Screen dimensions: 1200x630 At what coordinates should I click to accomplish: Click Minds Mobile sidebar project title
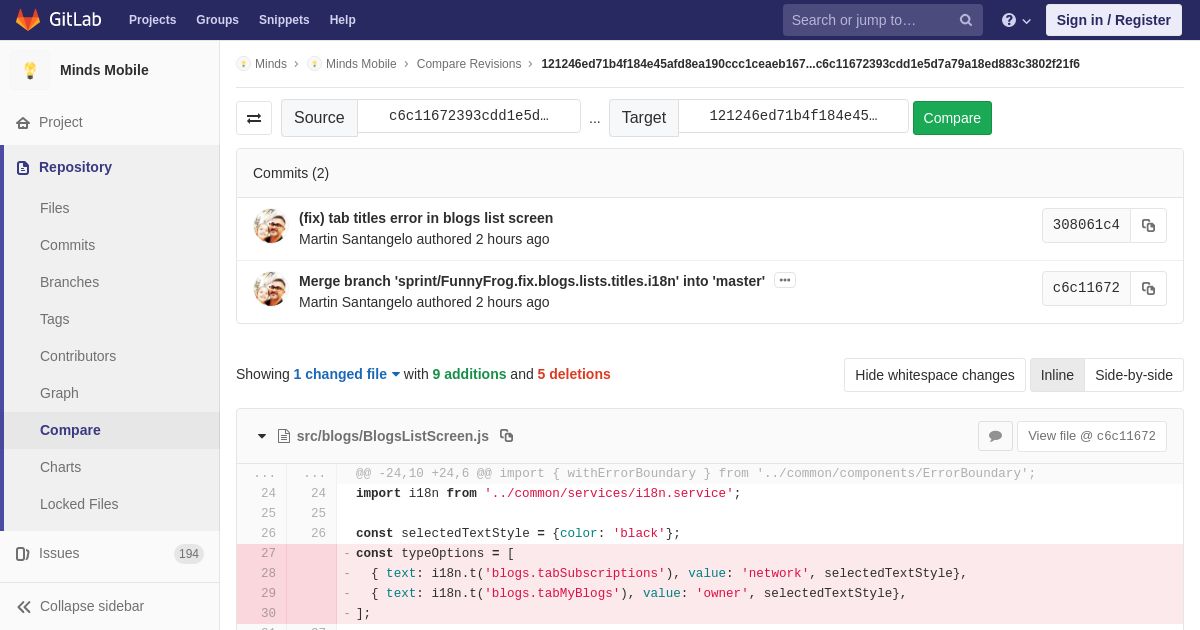[x=104, y=70]
